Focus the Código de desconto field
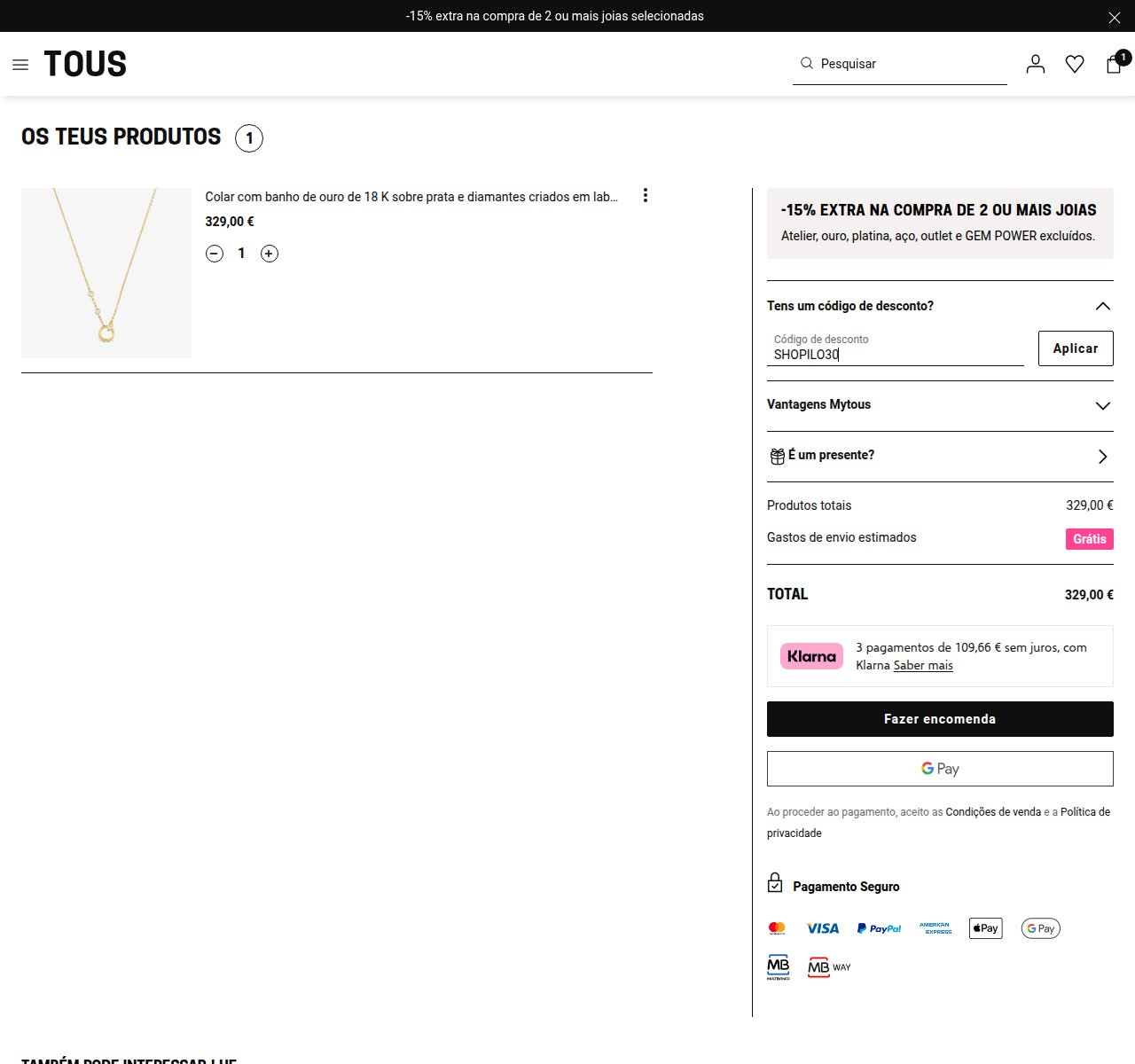 pyautogui.click(x=896, y=348)
